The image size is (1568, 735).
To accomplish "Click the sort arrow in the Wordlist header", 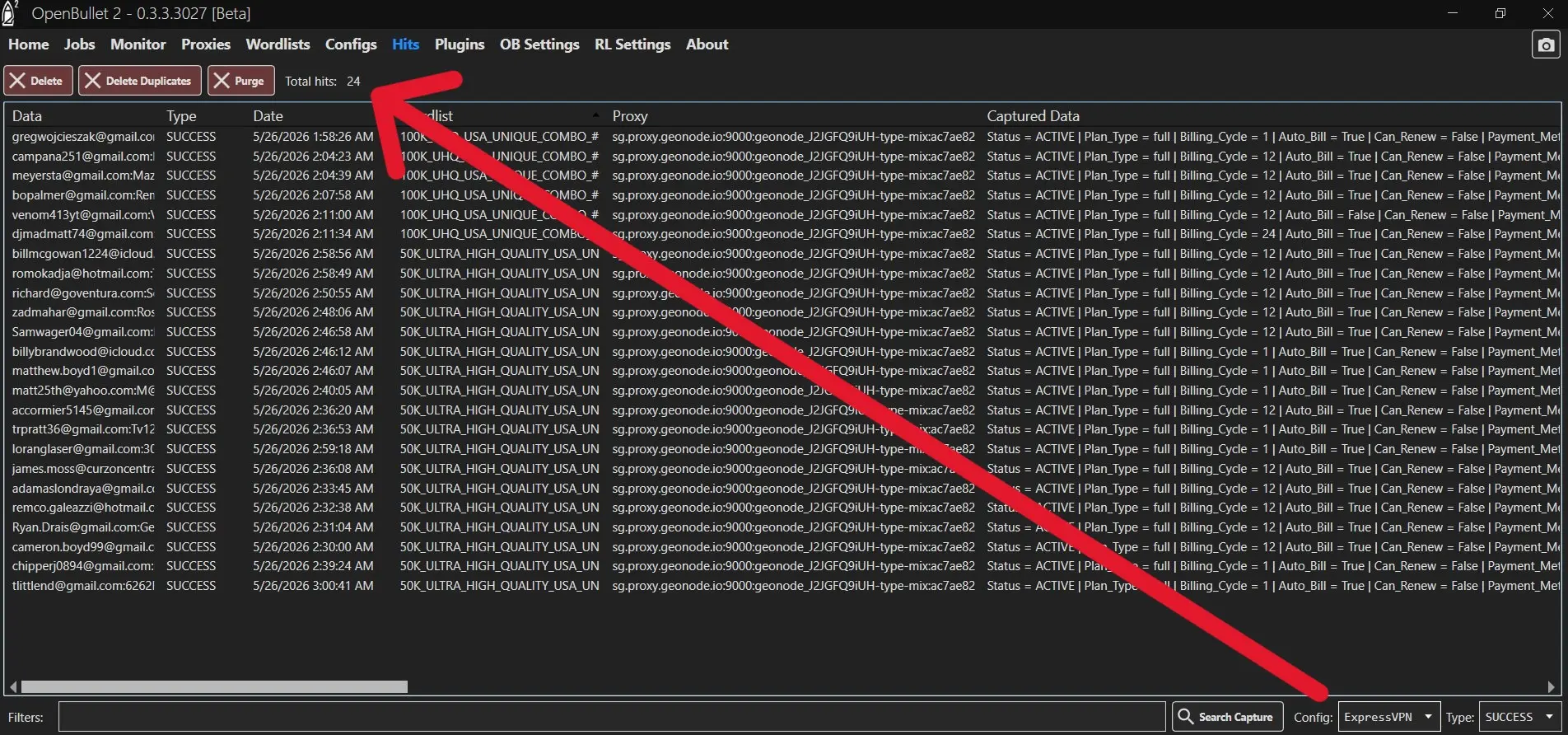I will (595, 114).
